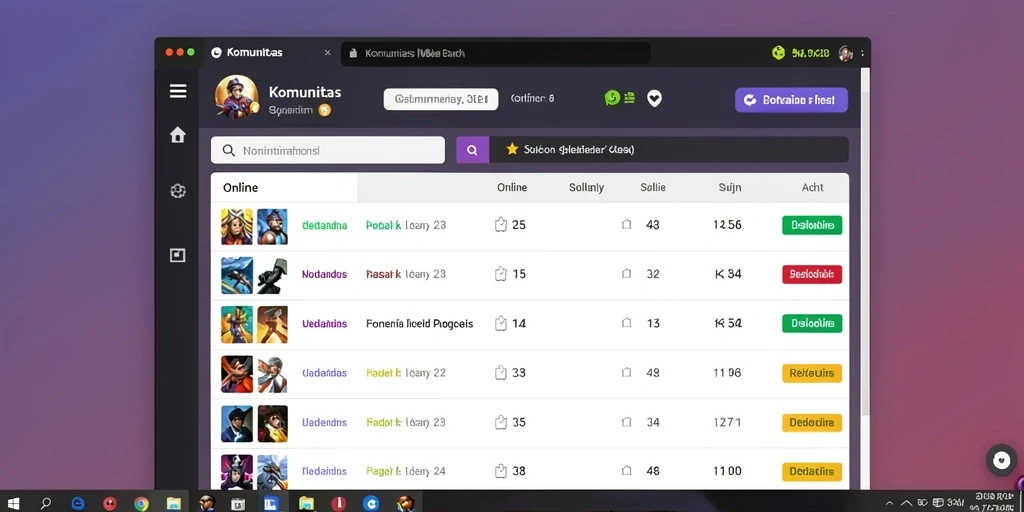This screenshot has height=512, width=1024.
Task: Launch Google Chrome from the taskbar
Action: 141,504
